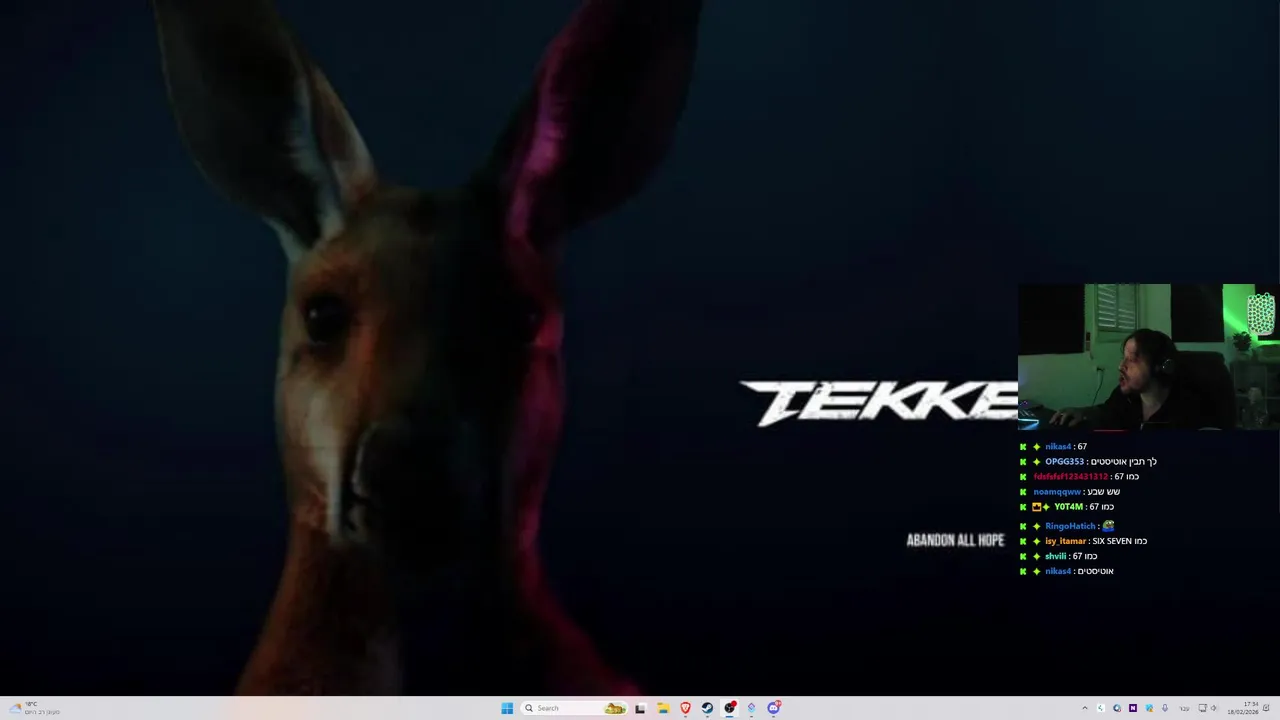Open the active taskbar app with red badge
1280x720 pixels.
[x=729, y=708]
